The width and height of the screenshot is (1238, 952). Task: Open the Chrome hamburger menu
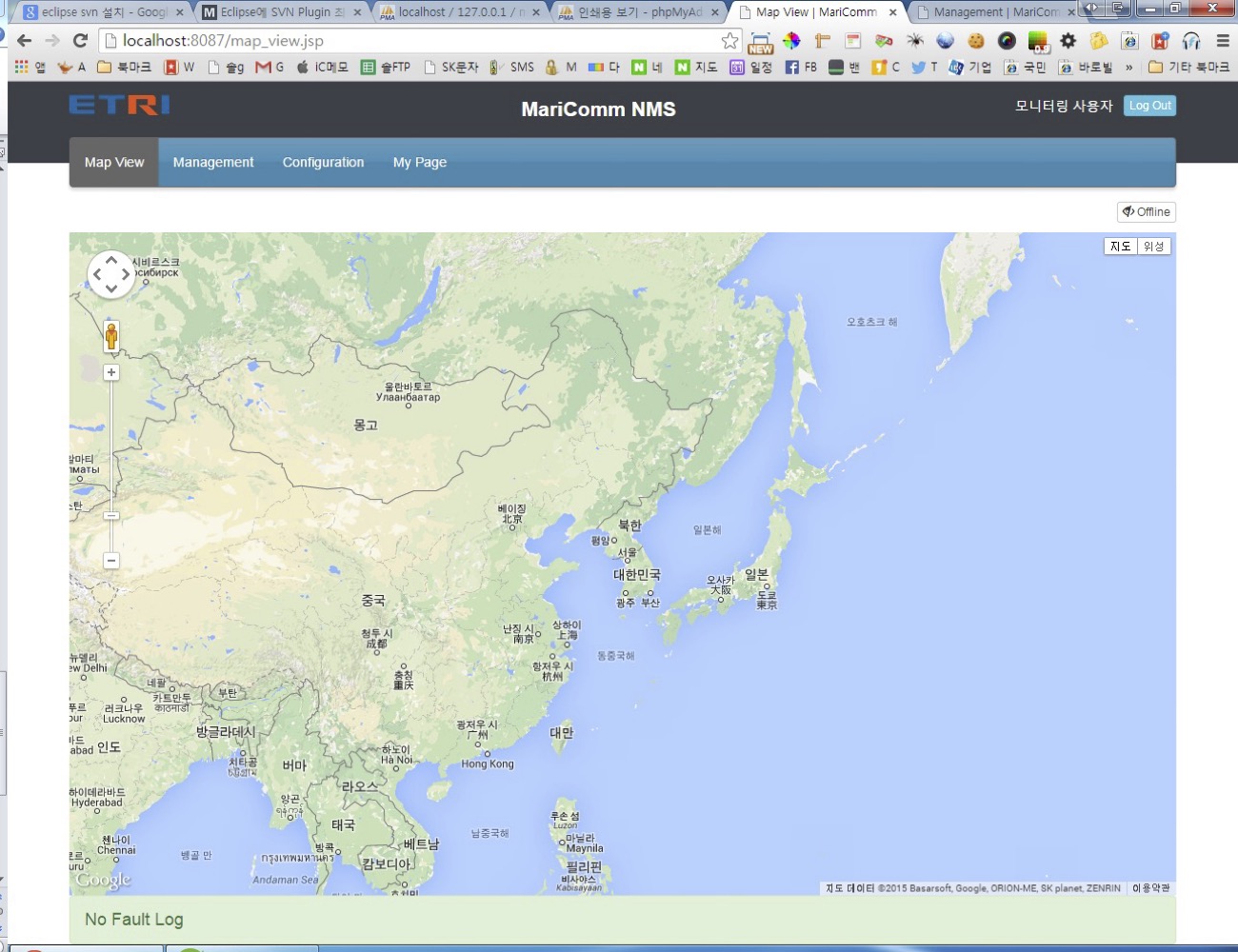pyautogui.click(x=1220, y=42)
